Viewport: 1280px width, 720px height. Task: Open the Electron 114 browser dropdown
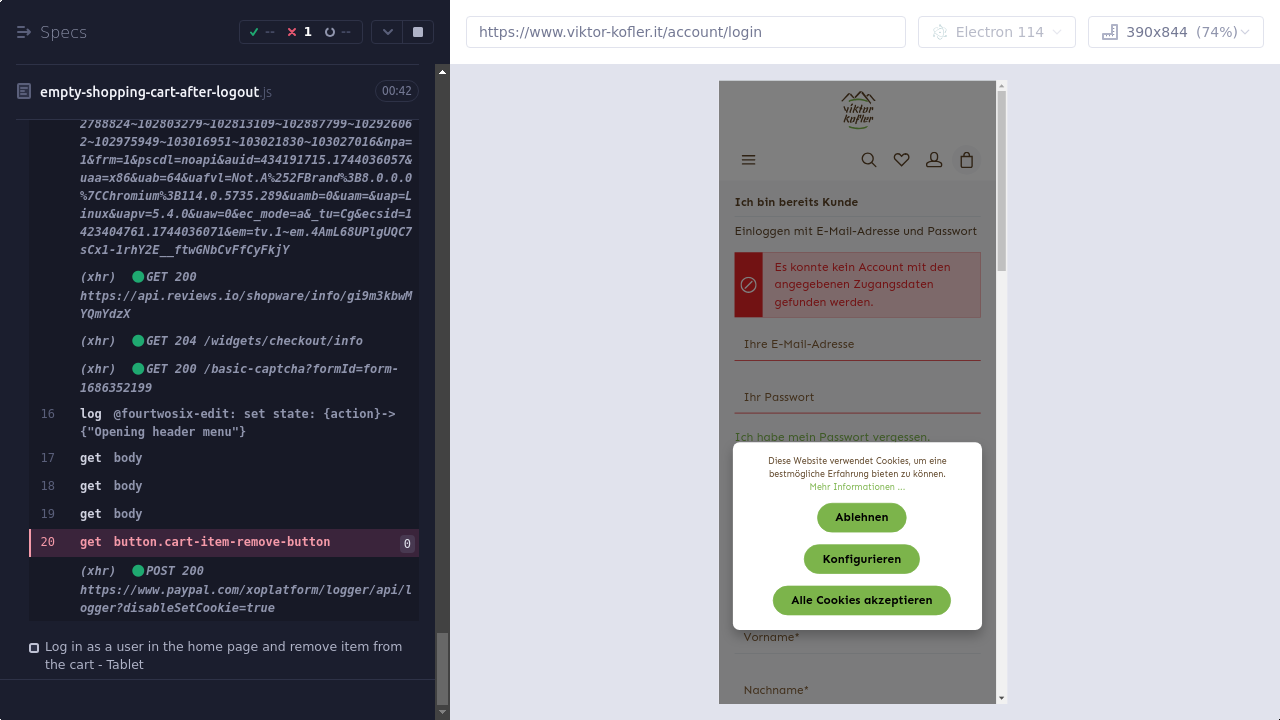pyautogui.click(x=996, y=32)
